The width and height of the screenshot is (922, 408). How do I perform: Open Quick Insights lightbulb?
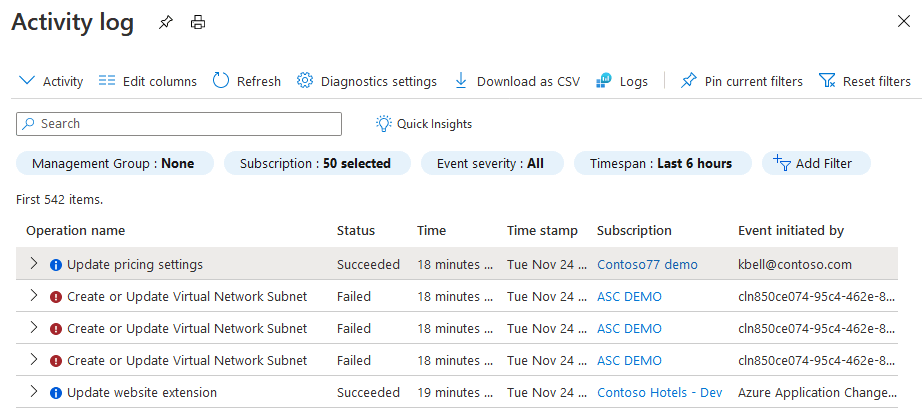click(x=384, y=124)
